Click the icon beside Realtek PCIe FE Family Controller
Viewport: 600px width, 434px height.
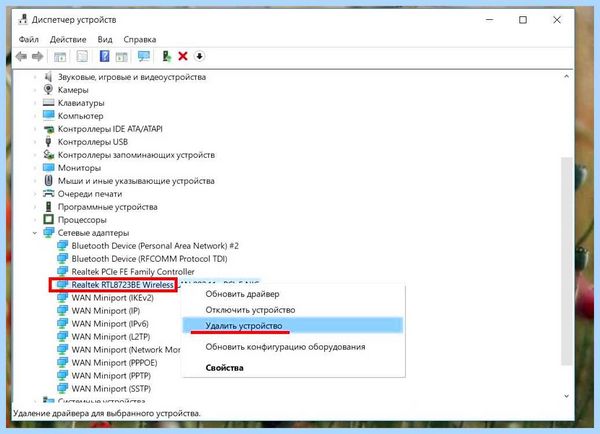[x=62, y=271]
